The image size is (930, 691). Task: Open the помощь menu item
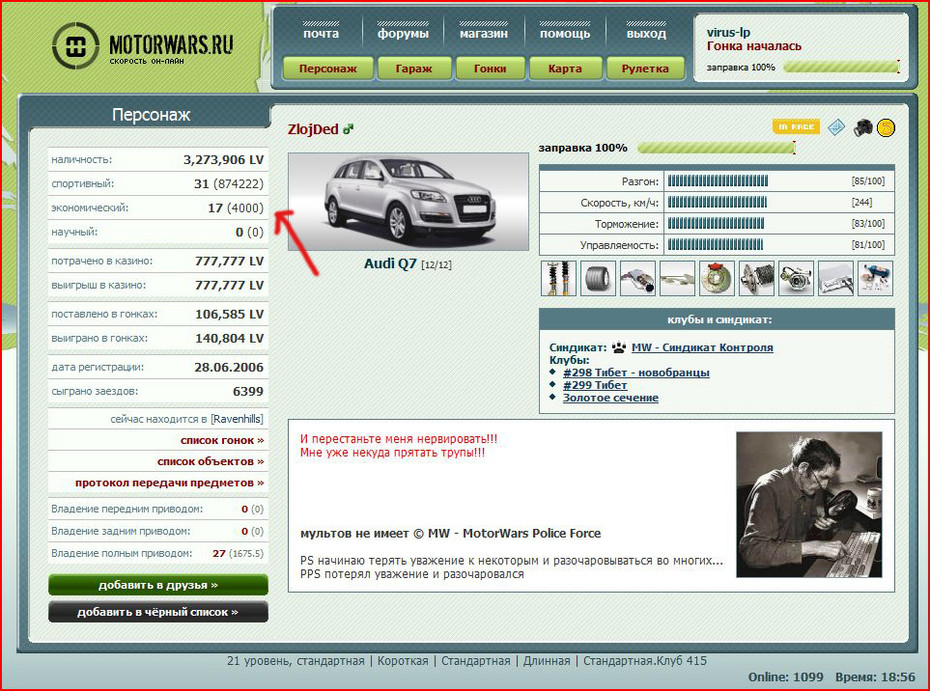(565, 33)
